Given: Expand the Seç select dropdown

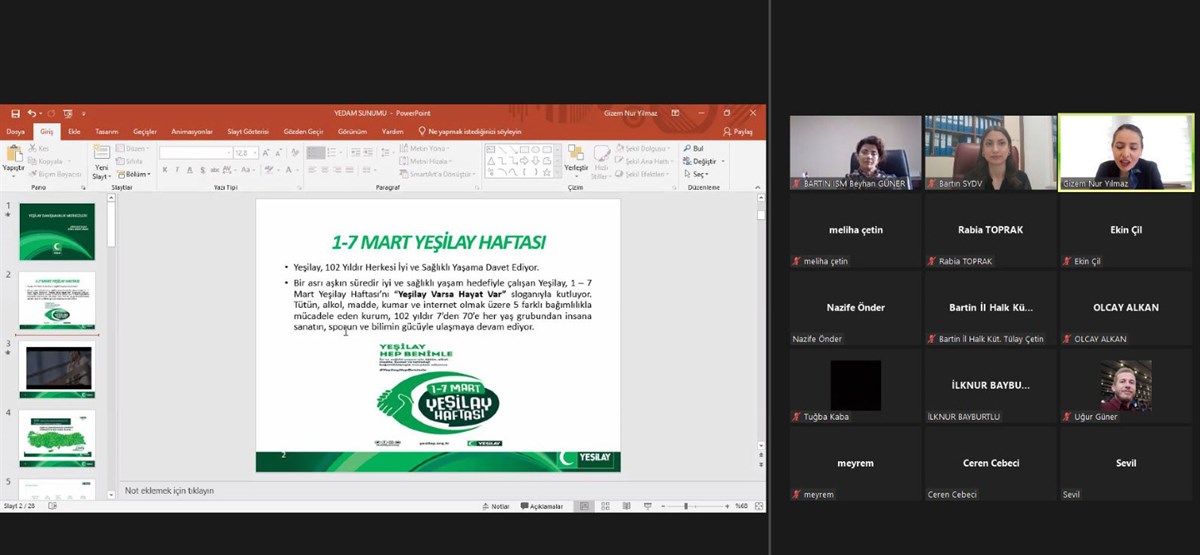Looking at the screenshot, I should [696, 174].
